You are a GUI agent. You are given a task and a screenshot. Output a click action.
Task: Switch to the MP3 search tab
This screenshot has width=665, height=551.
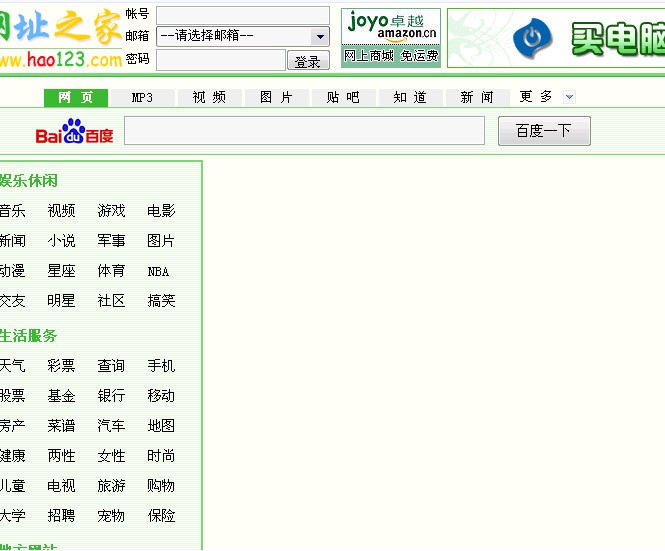point(142,98)
